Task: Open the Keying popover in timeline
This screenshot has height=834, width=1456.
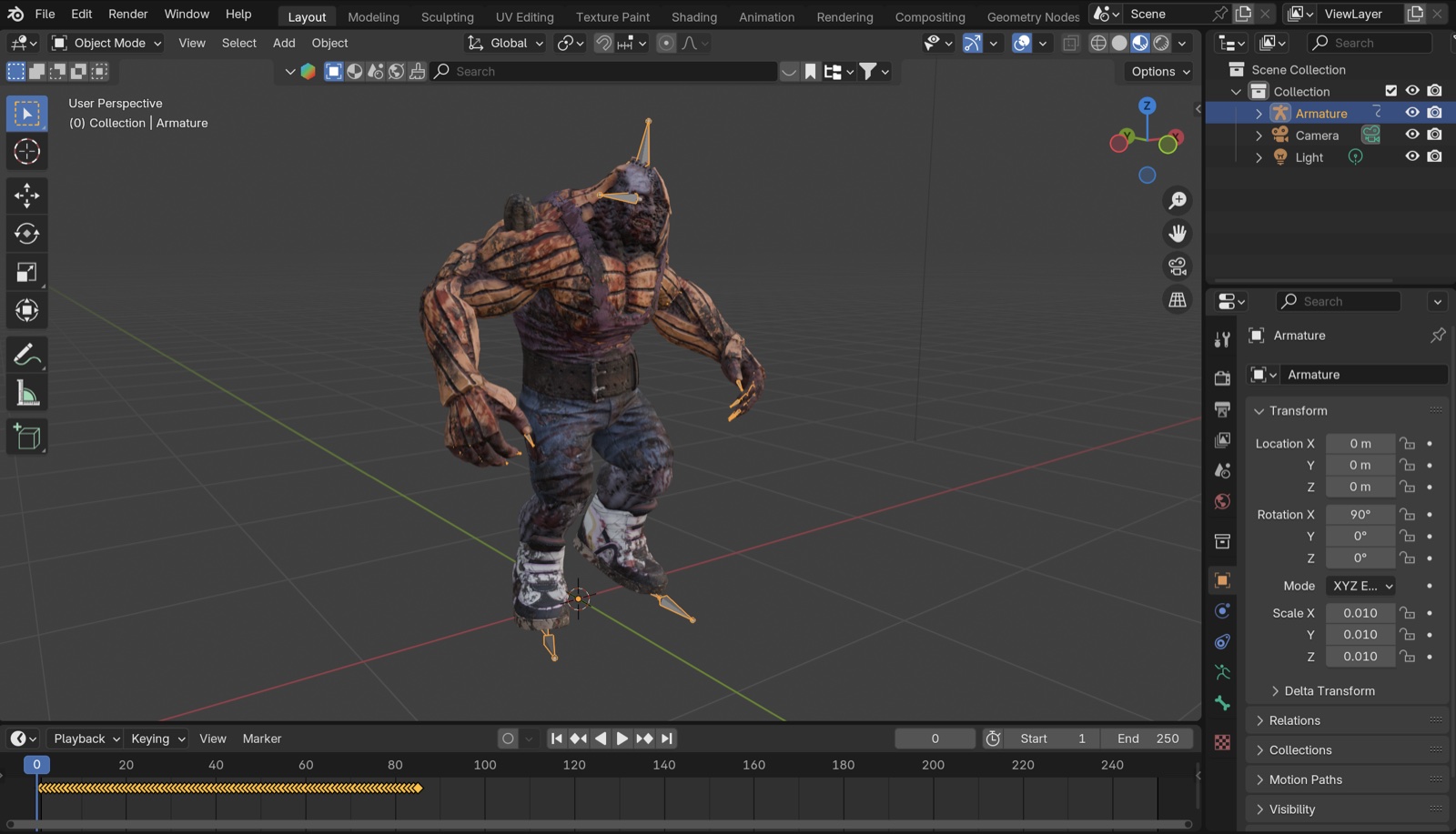Action: (x=157, y=739)
